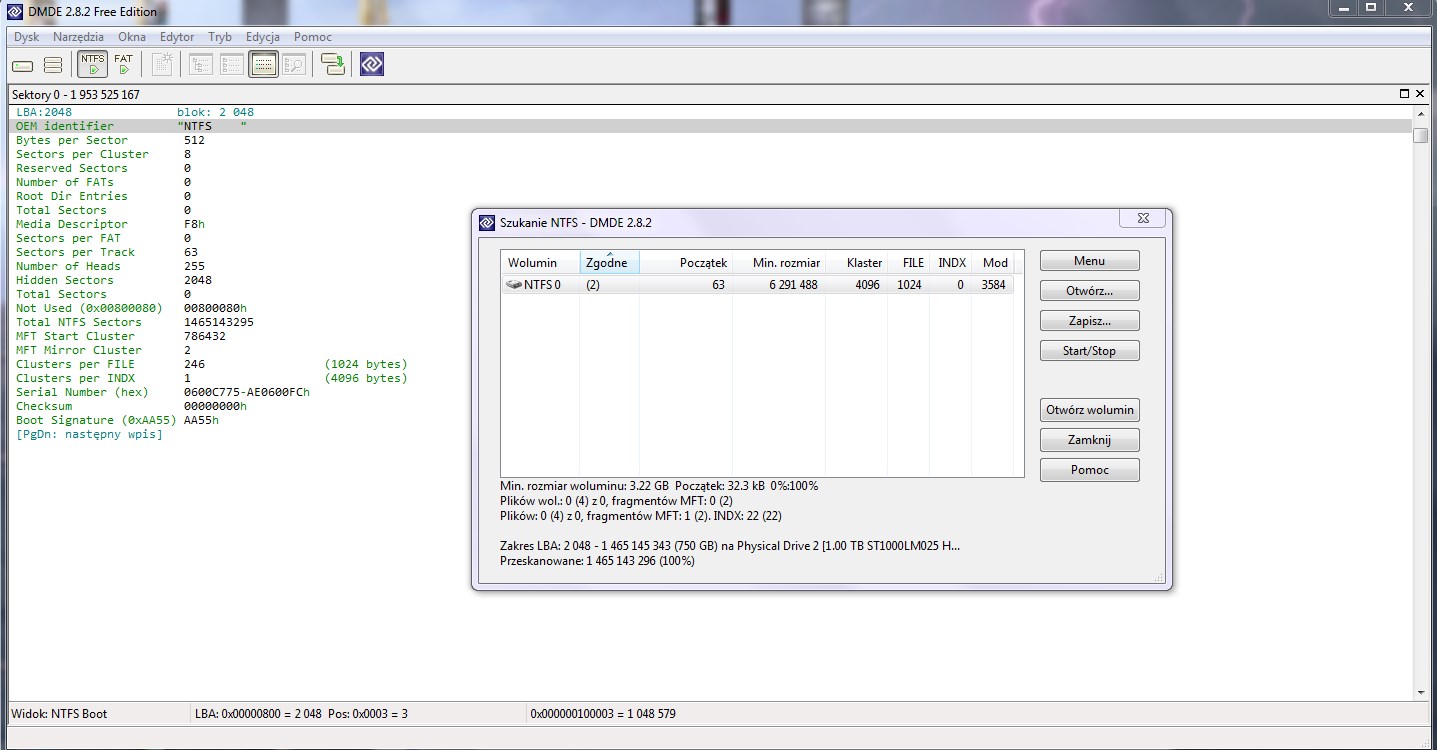
Task: Click the editor vertical scrollbar thumb
Action: pos(1420,135)
